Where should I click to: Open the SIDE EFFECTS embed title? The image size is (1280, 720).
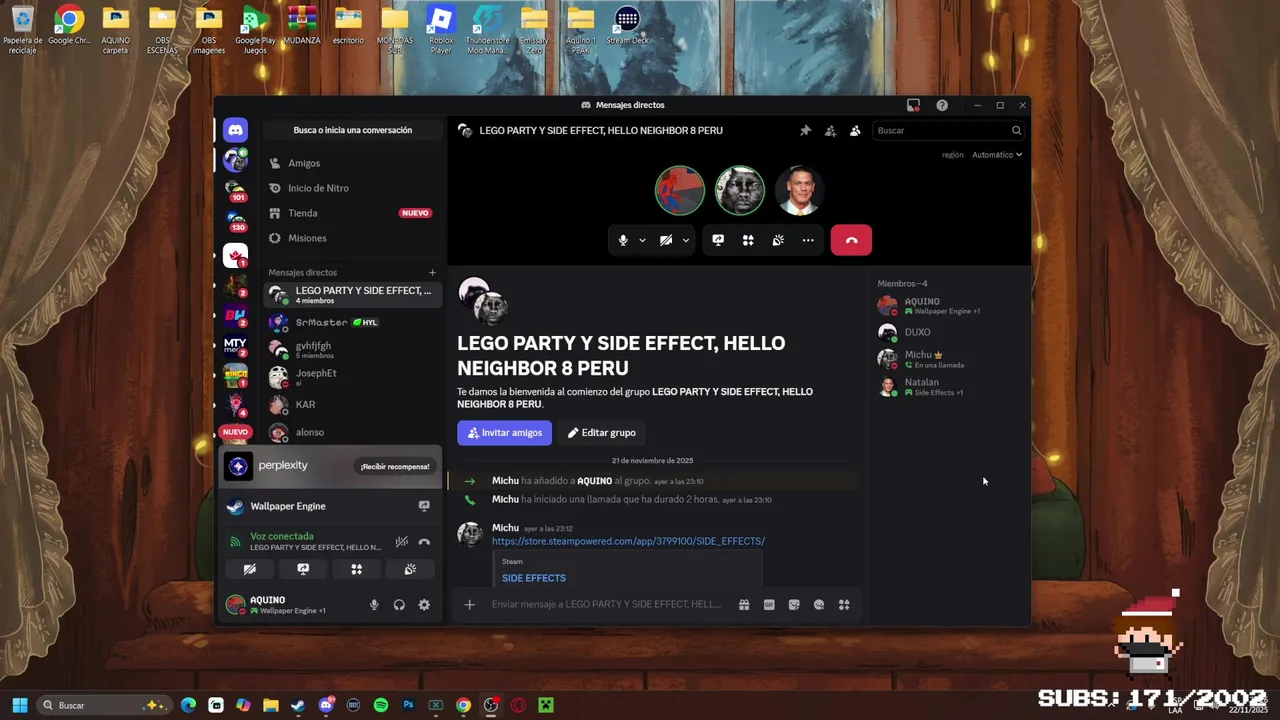point(534,578)
